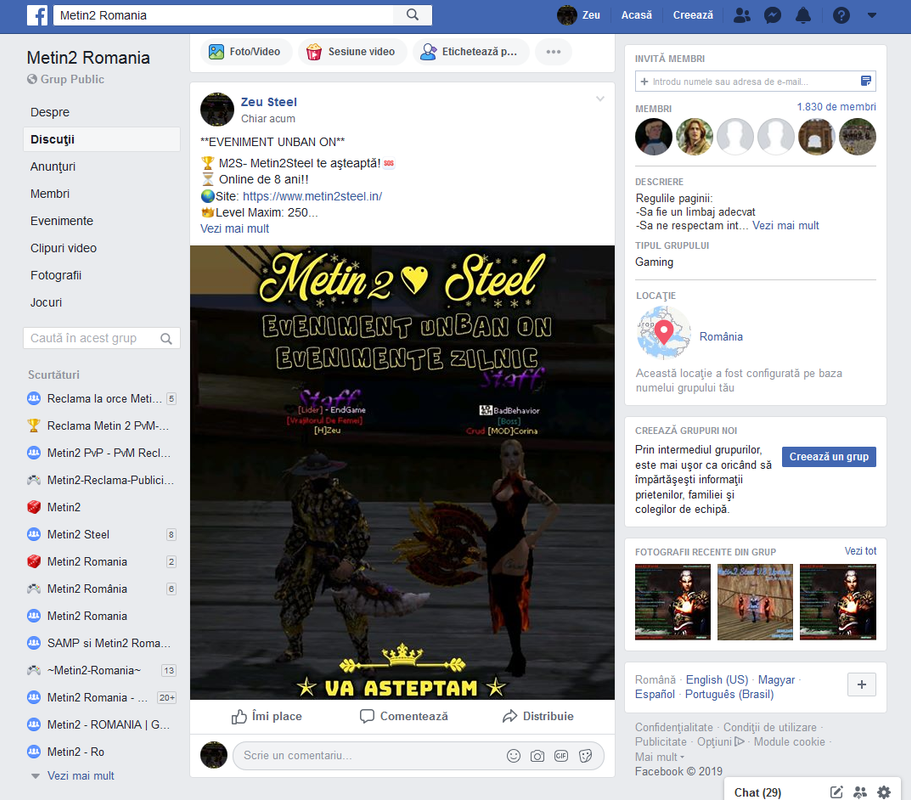Open the Creează menu in top bar
The height and width of the screenshot is (800, 911).
[693, 15]
